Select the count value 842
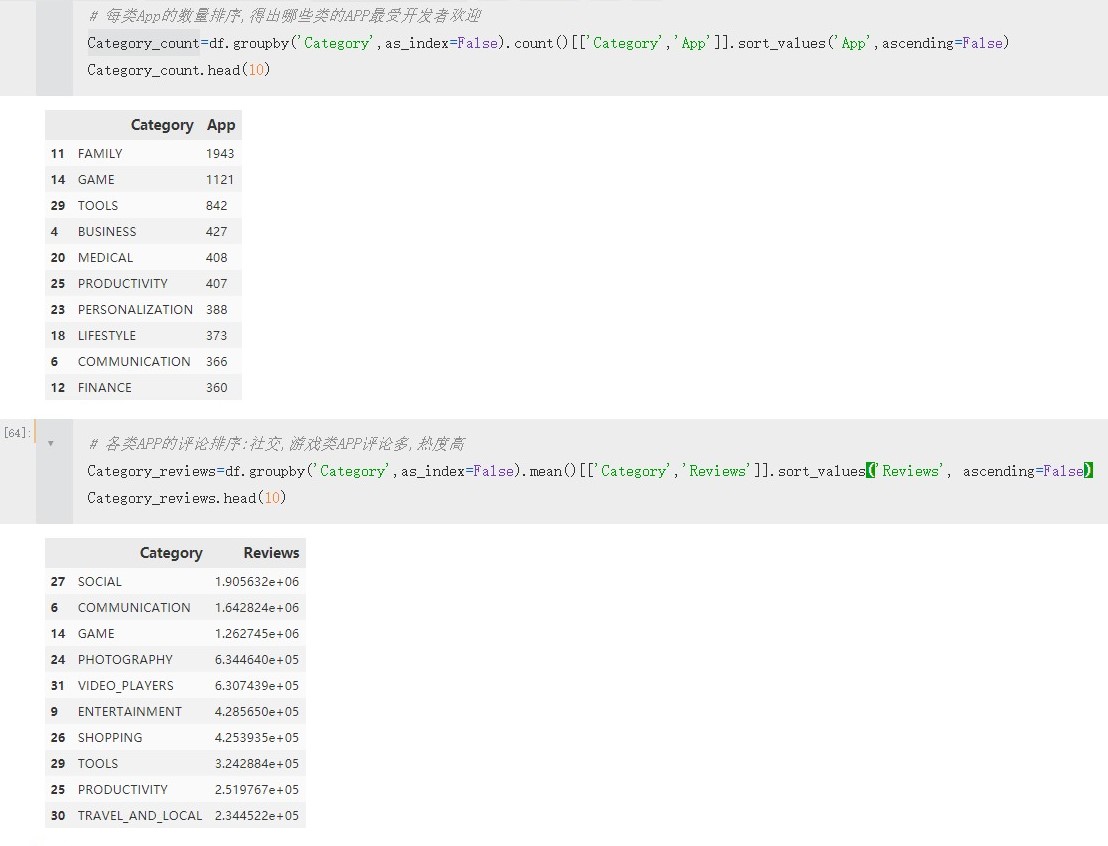Viewport: 1108px width, 846px height. pyautogui.click(x=216, y=206)
